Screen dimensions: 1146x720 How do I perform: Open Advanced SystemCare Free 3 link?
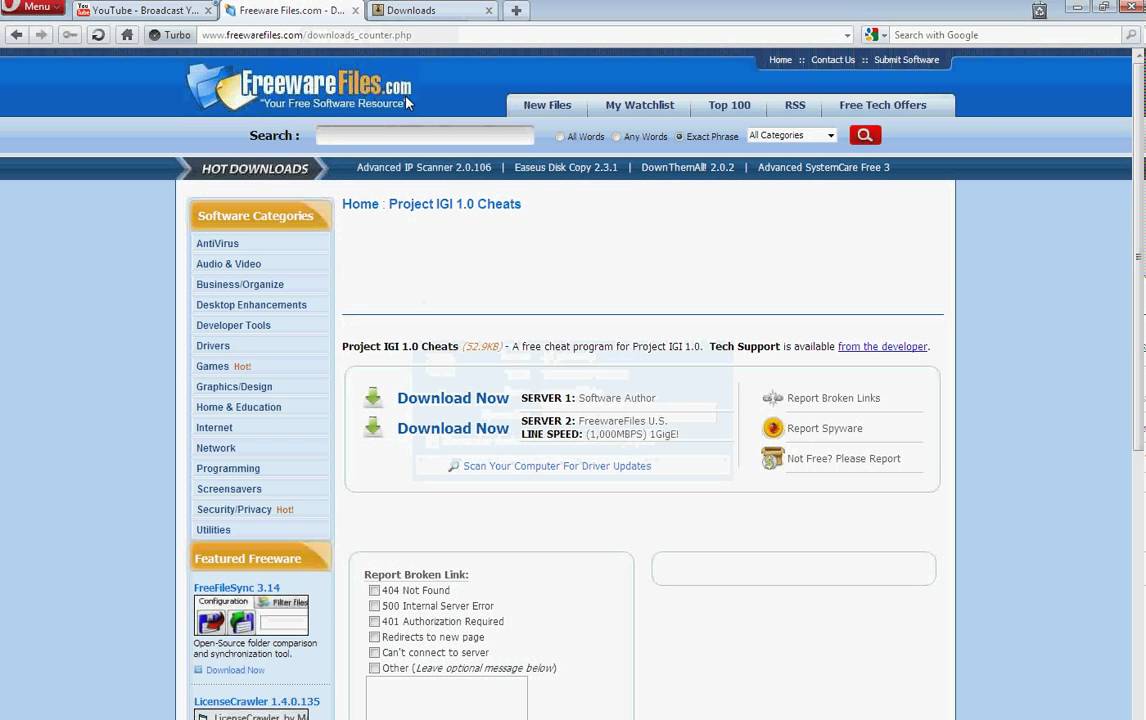point(824,167)
